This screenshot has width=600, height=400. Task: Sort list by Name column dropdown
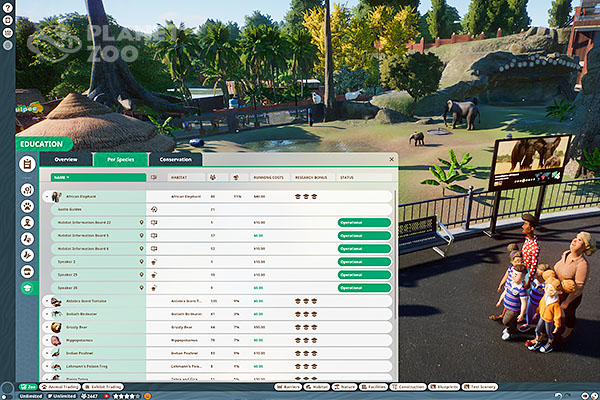tap(98, 178)
